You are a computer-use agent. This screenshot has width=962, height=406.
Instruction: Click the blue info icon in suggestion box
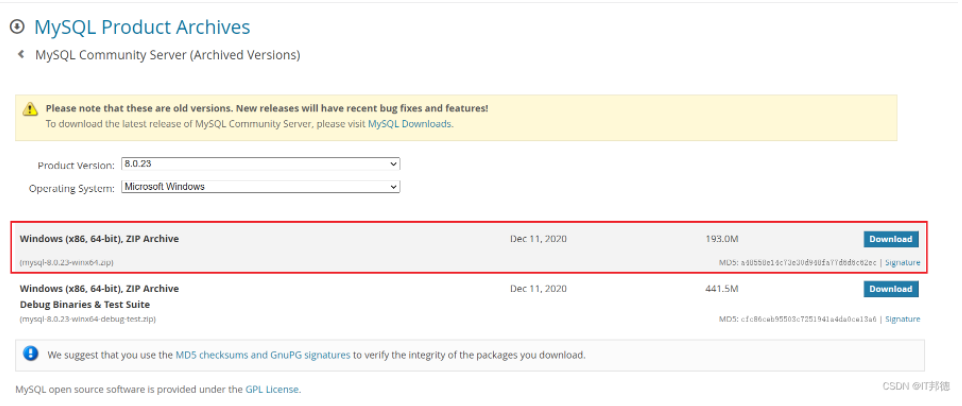(x=31, y=354)
